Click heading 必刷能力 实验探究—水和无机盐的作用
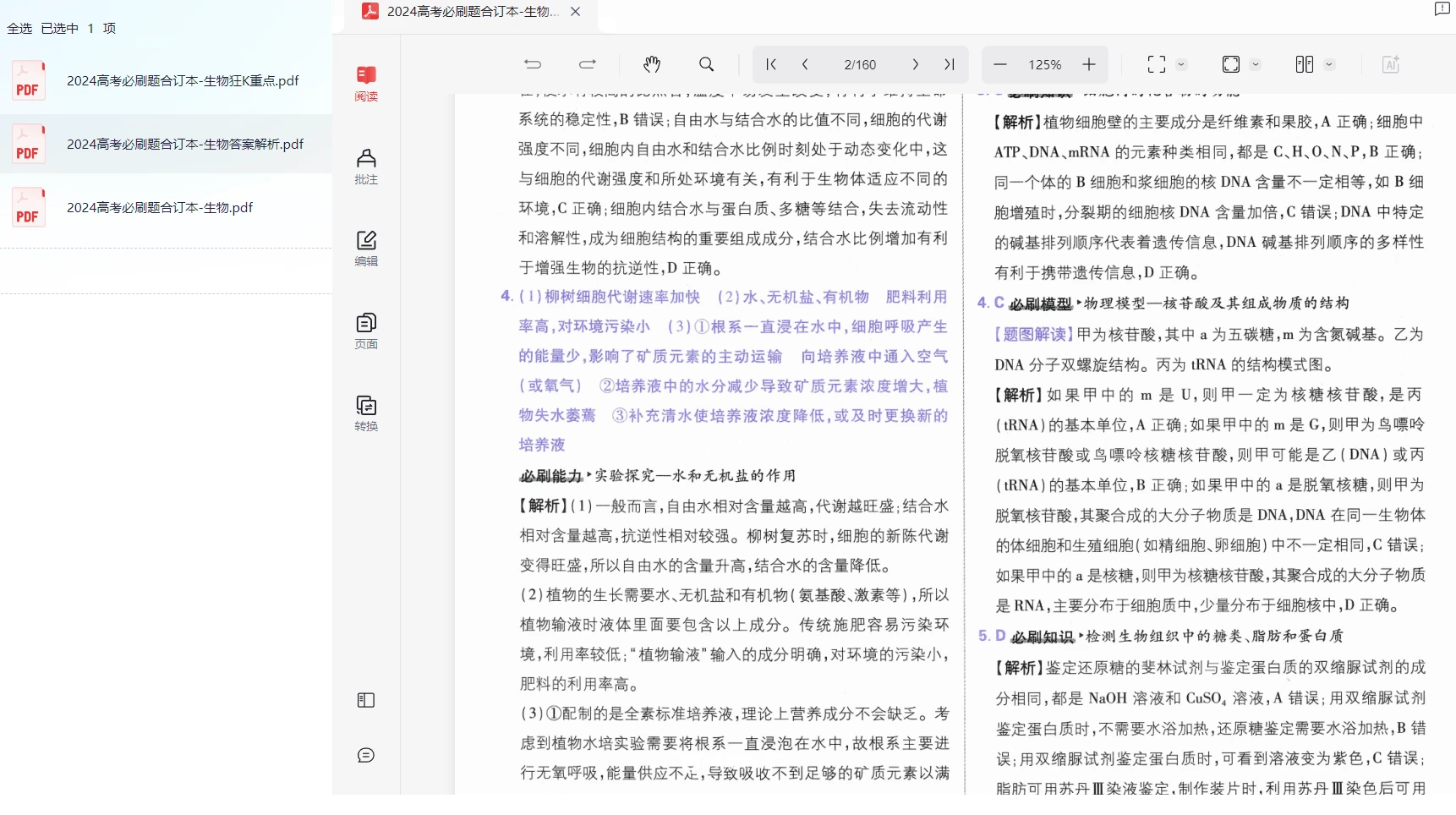This screenshot has height=815, width=1456. click(x=658, y=475)
